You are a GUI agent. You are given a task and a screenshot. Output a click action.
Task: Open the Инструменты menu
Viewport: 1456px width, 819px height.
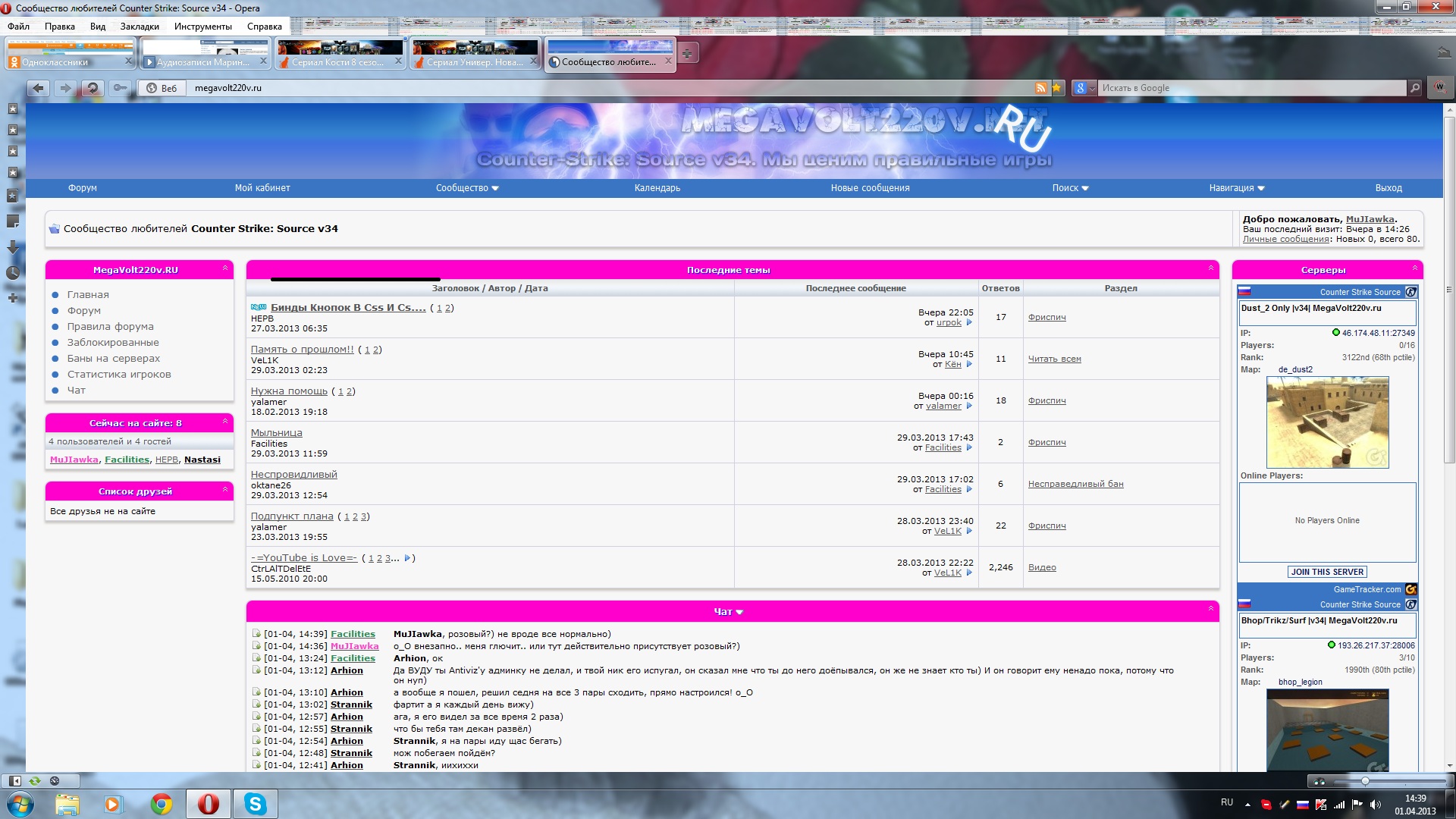[x=203, y=27]
